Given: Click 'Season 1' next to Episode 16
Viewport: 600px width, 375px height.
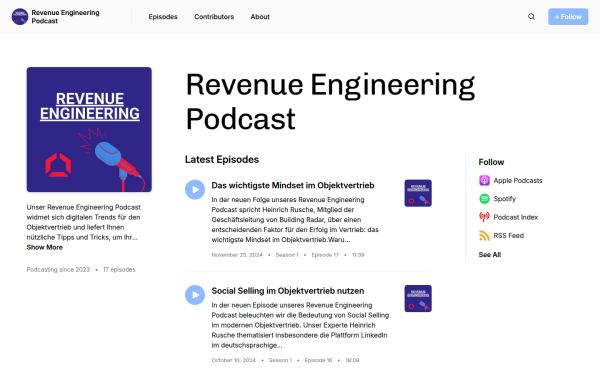Looking at the screenshot, I should pyautogui.click(x=280, y=360).
